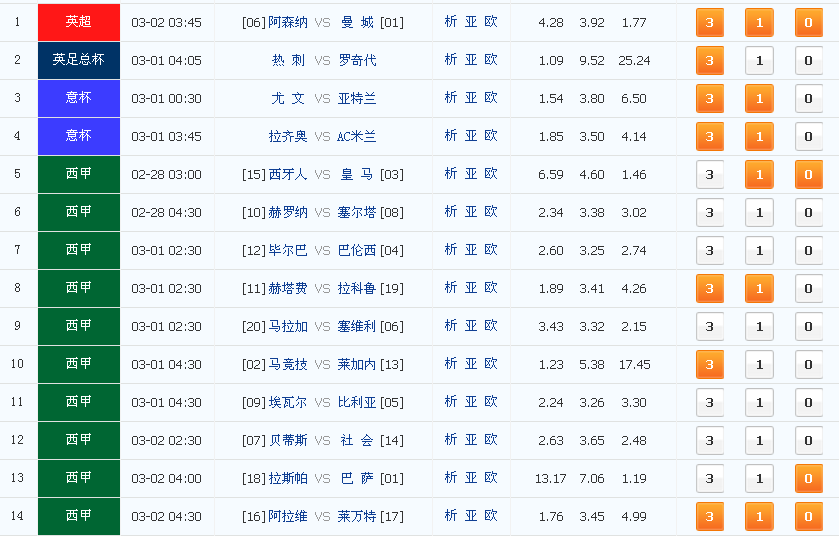Screen dimensions: 839x538
Task: Toggle the "0" pick for 拉斯帕 vs 巴萨
Action: tap(809, 479)
